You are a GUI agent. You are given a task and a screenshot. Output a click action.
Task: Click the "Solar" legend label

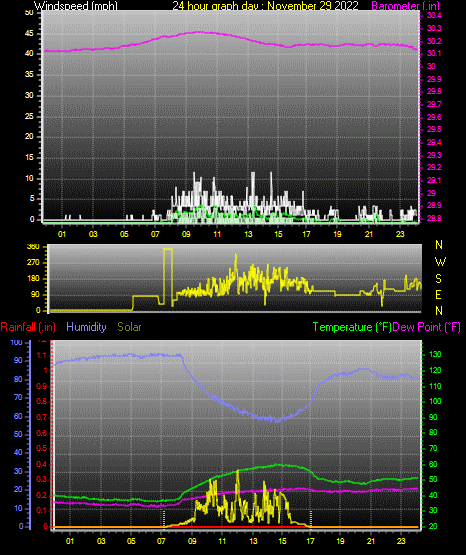pos(129,327)
